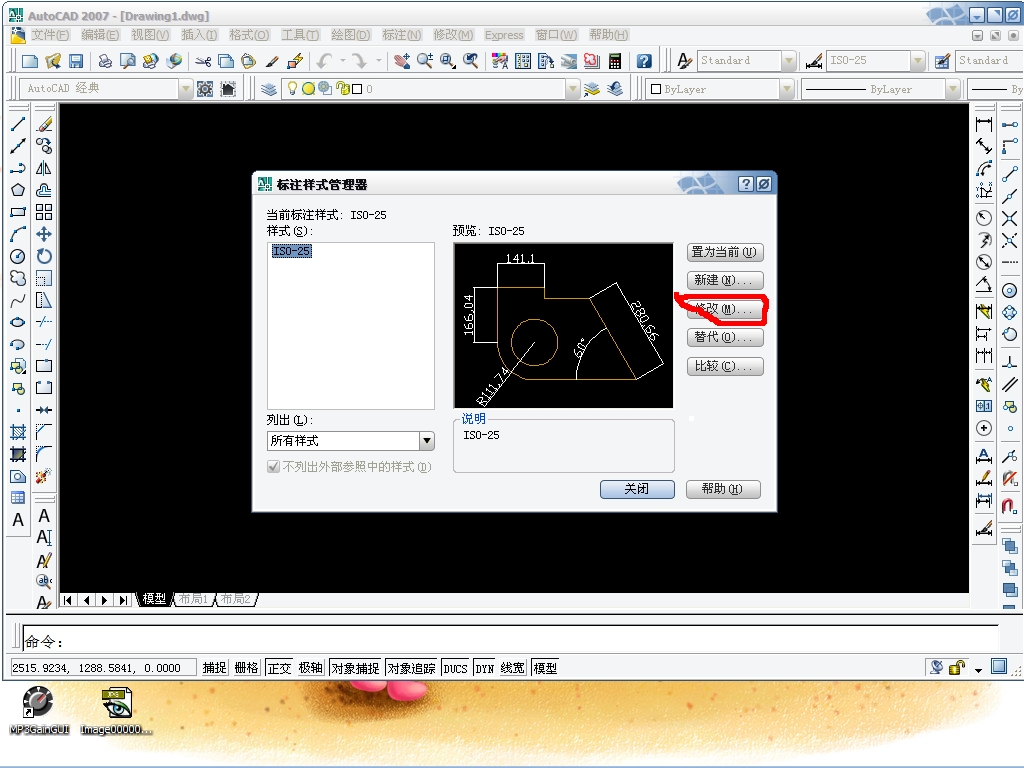Click the 替代(O)... button
Viewport: 1024px width, 768px height.
click(725, 337)
